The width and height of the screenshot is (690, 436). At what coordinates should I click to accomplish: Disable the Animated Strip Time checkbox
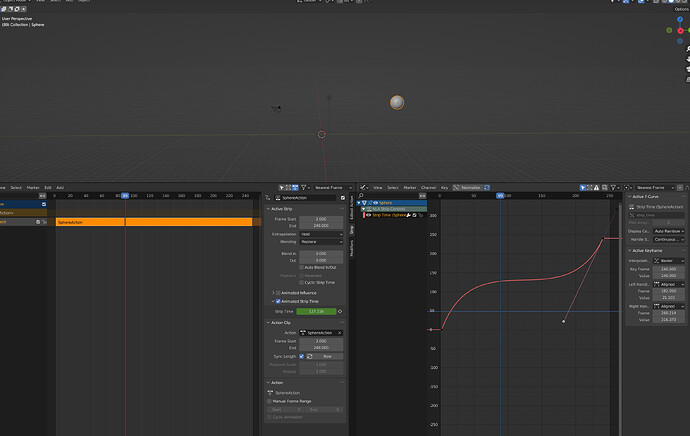click(x=278, y=301)
